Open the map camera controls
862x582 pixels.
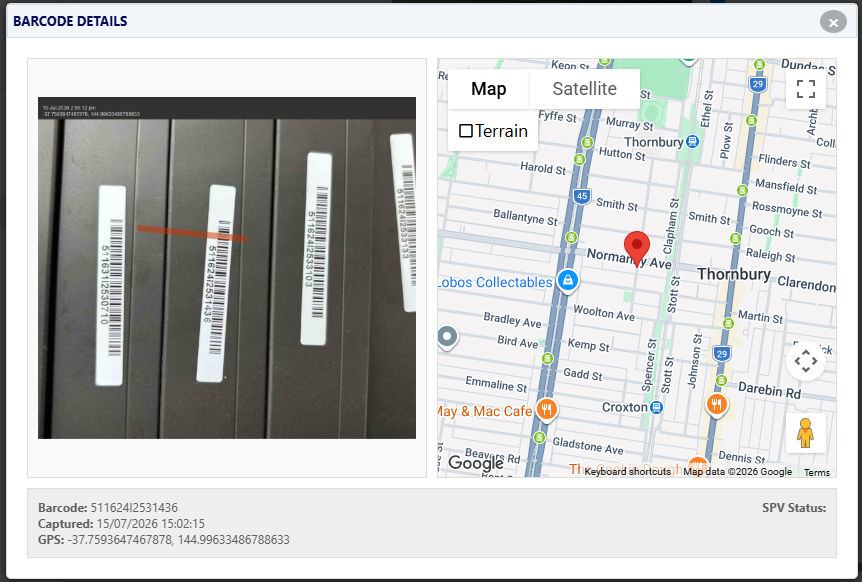point(805,361)
